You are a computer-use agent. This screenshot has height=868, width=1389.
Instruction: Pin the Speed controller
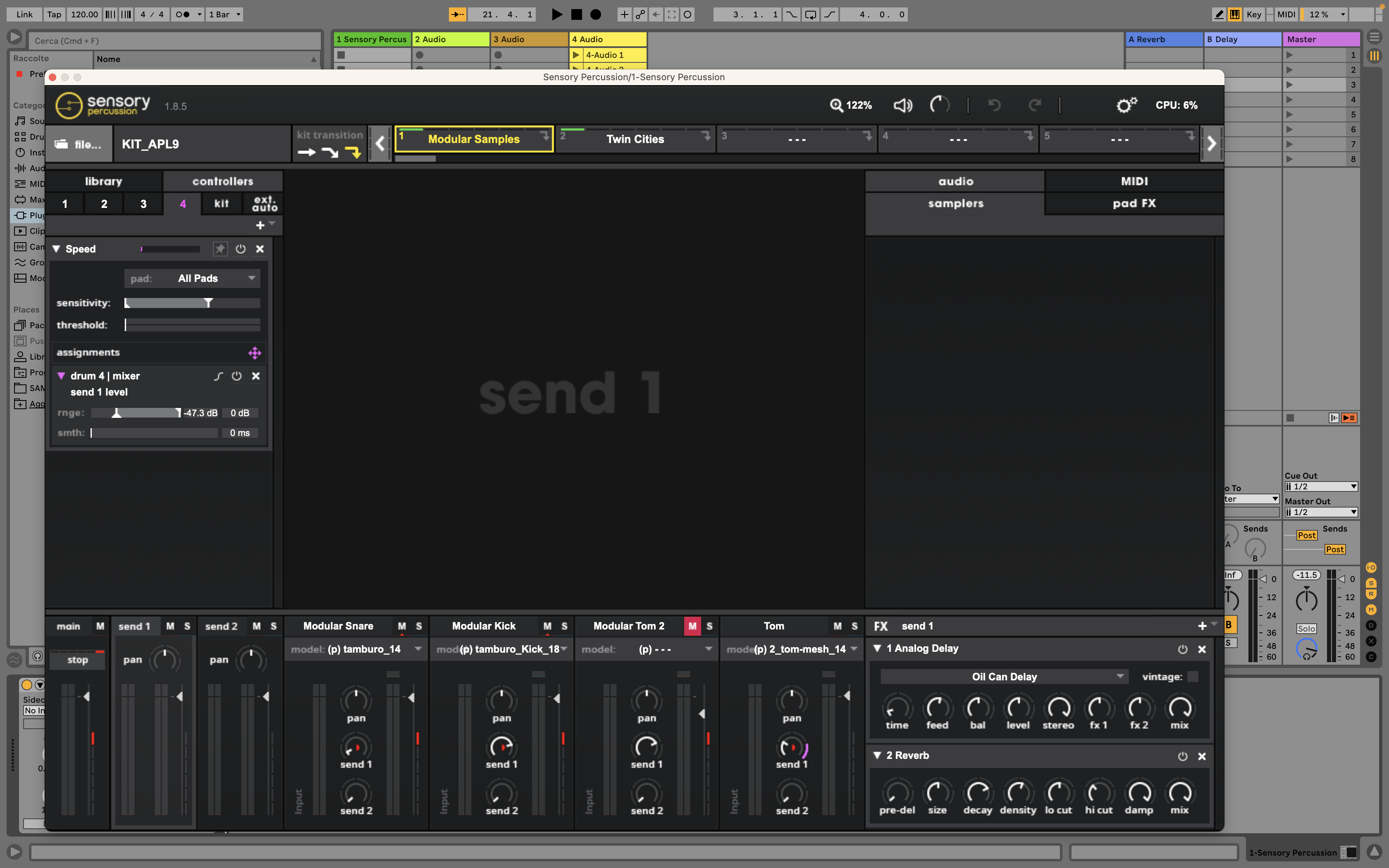220,248
